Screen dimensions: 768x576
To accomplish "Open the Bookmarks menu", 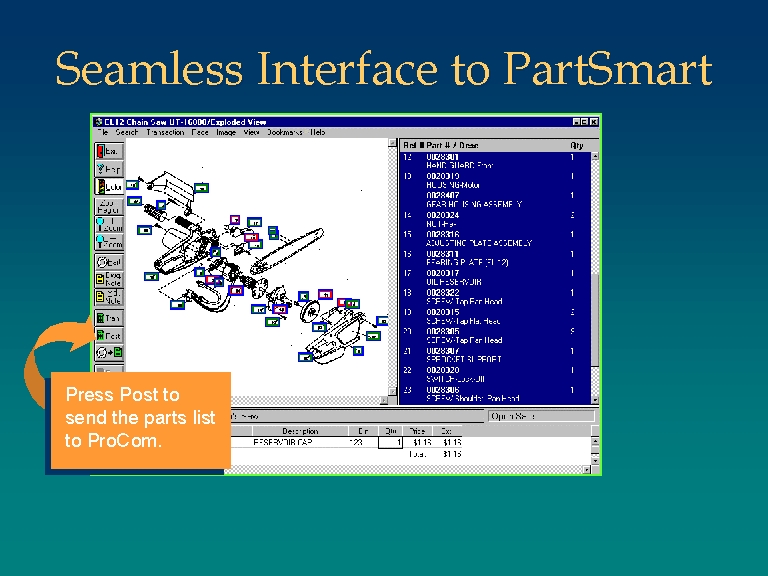I will coord(285,132).
